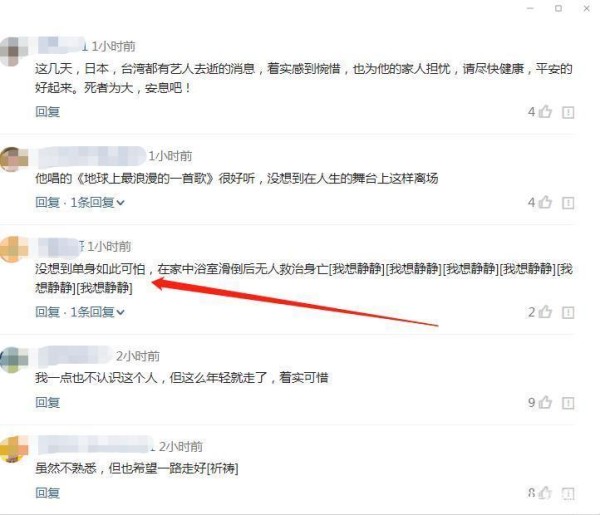Report the comment about 地球上最浪漫的一首歌

pyautogui.click(x=568, y=203)
